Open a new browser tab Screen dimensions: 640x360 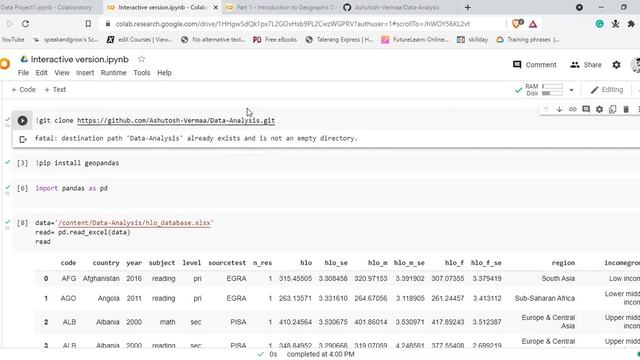pos(468,7)
